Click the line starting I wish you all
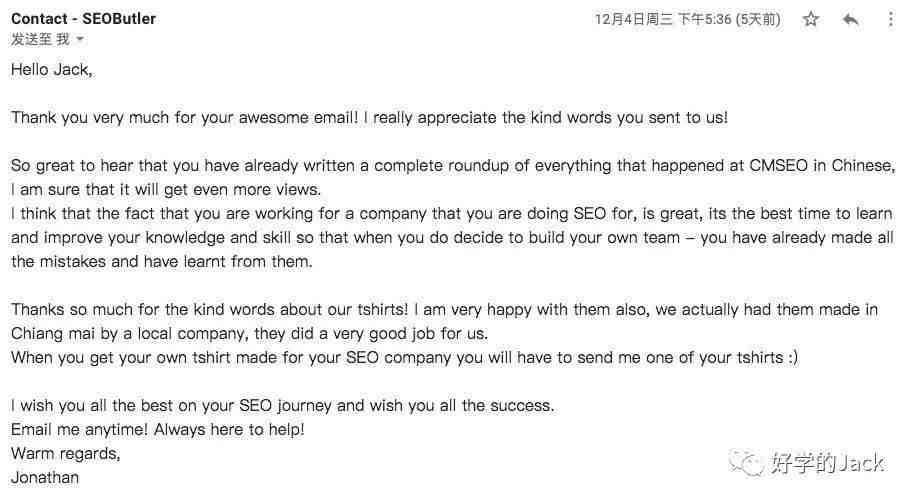The height and width of the screenshot is (503, 913). tap(282, 406)
